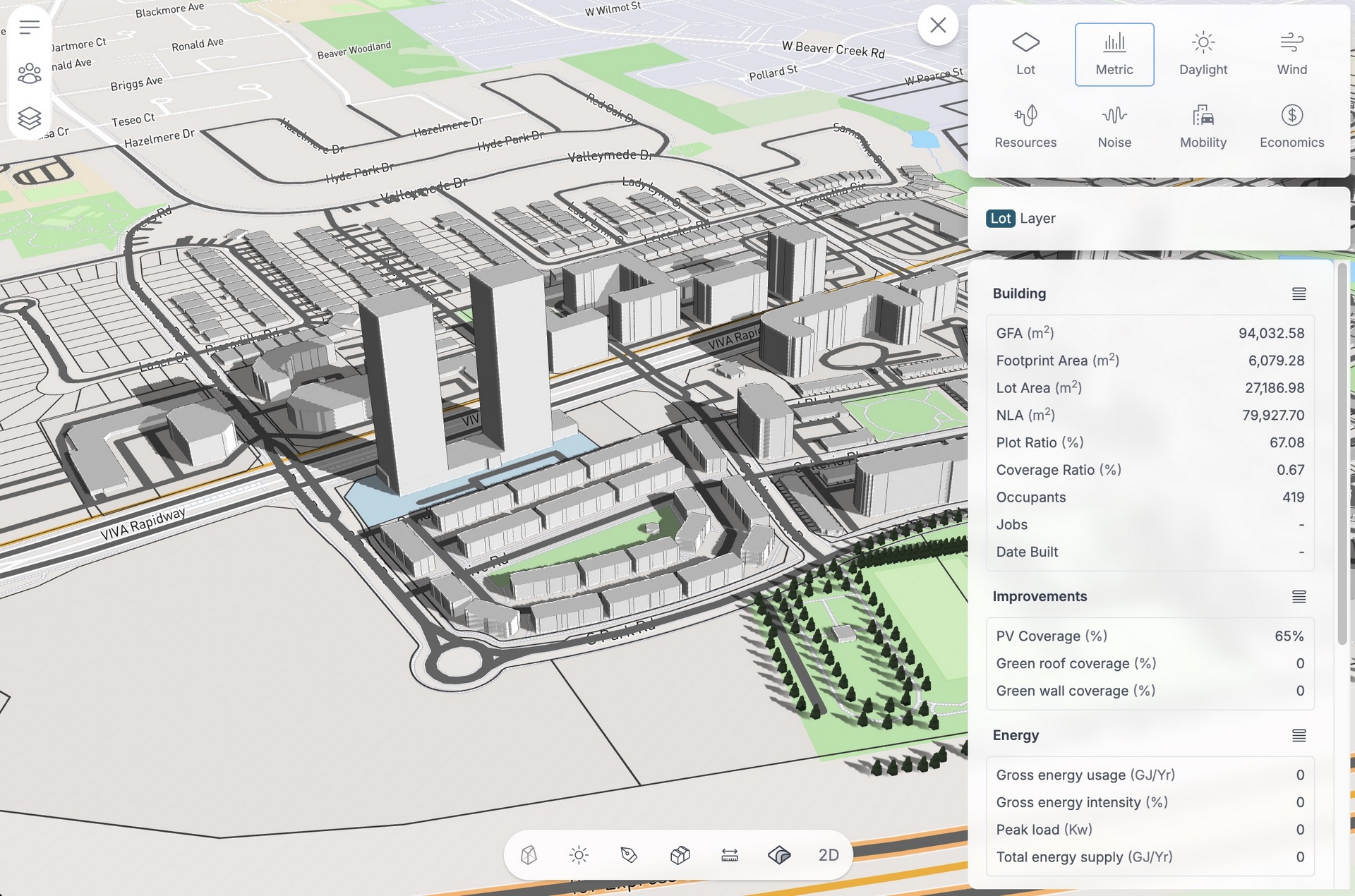This screenshot has height=896, width=1355.
Task: Toggle the terrain display tool
Action: pos(780,854)
